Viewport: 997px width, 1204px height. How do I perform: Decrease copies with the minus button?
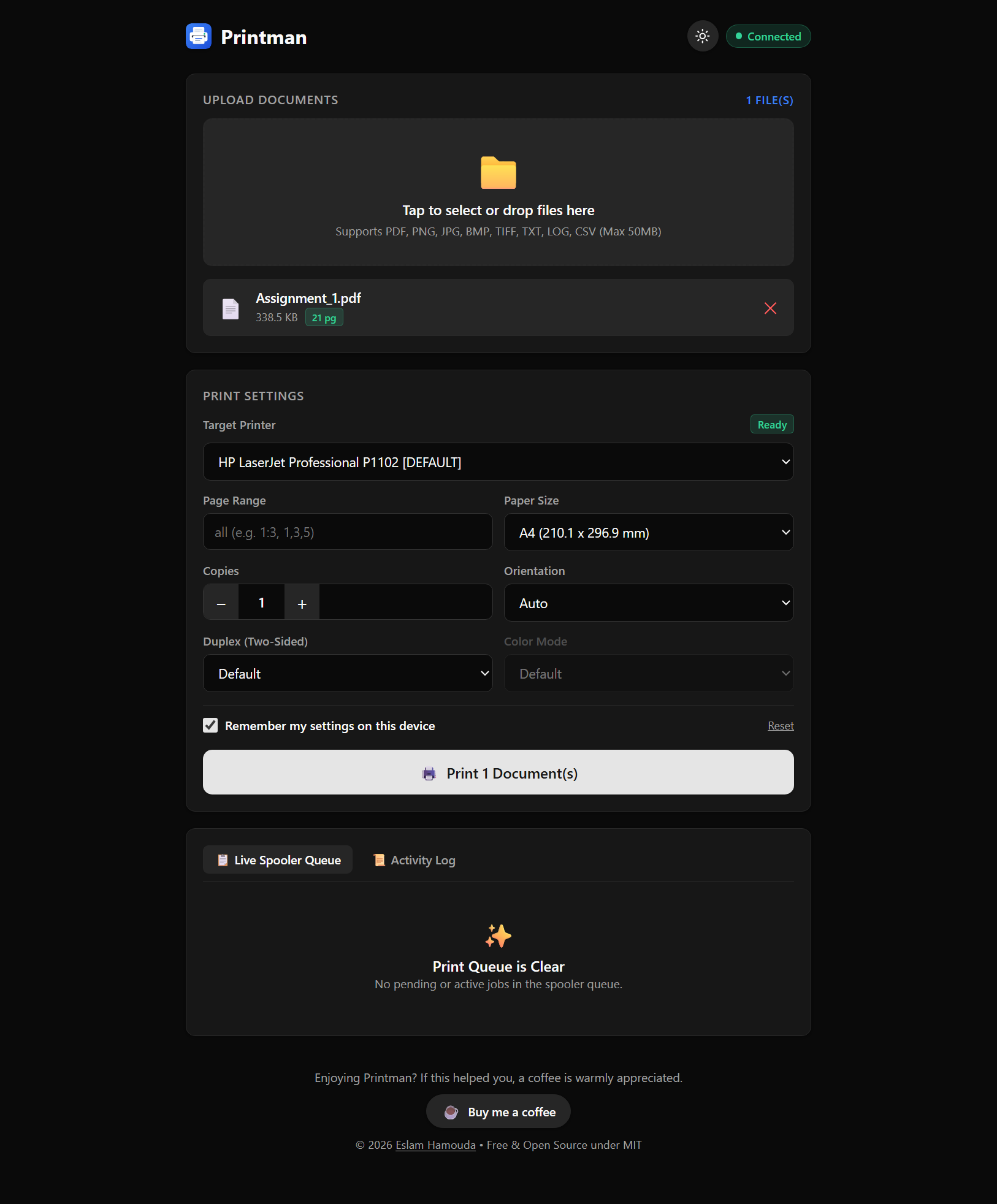pos(221,602)
